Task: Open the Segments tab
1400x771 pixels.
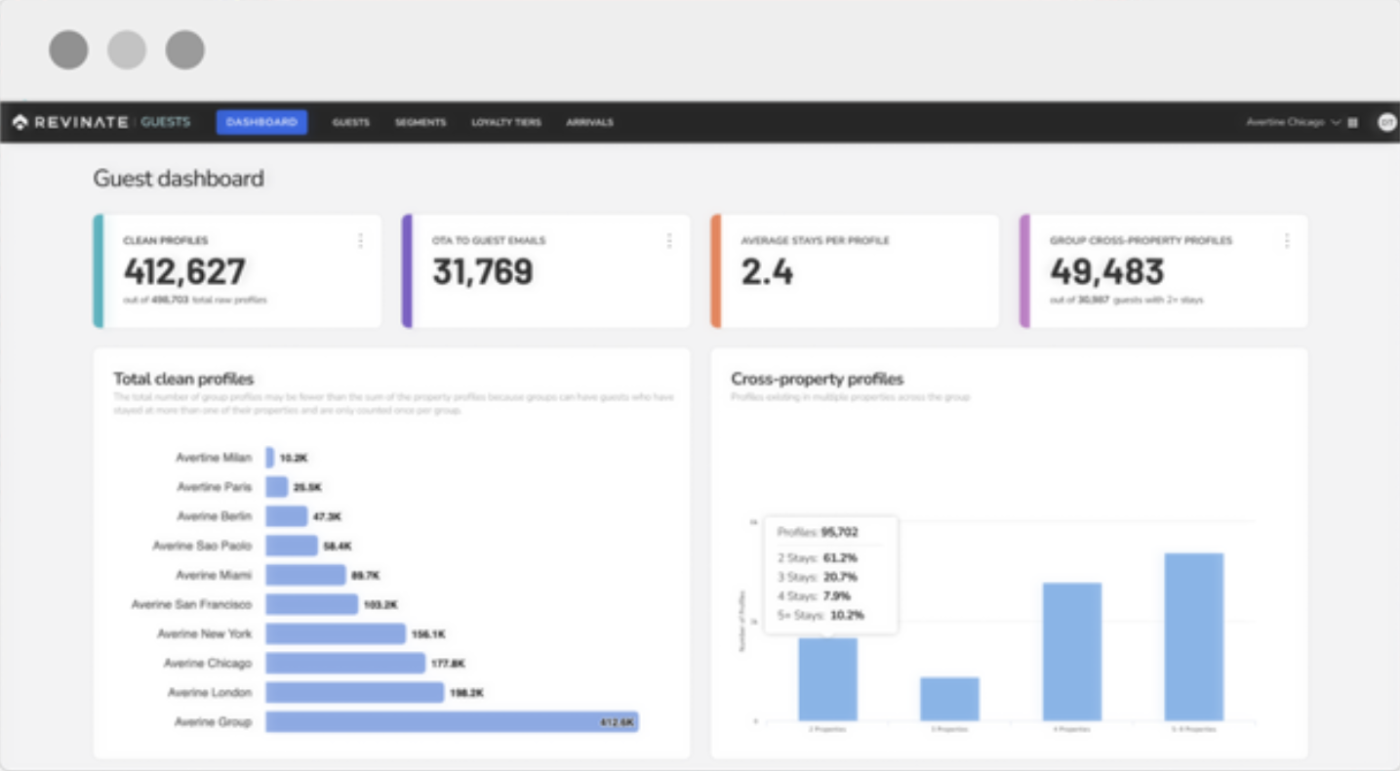Action: tap(420, 122)
